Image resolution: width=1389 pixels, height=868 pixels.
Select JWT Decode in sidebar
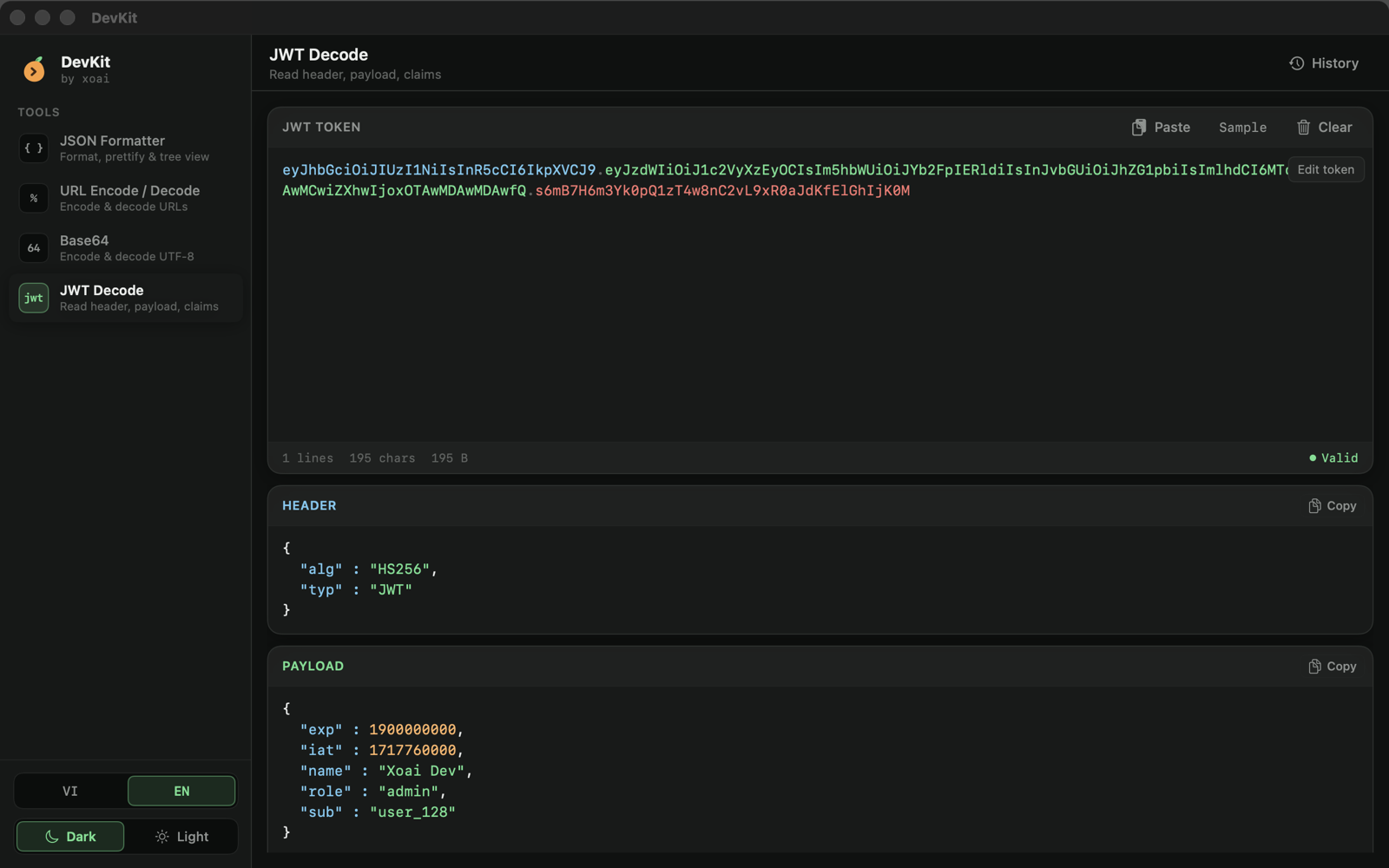(126, 298)
